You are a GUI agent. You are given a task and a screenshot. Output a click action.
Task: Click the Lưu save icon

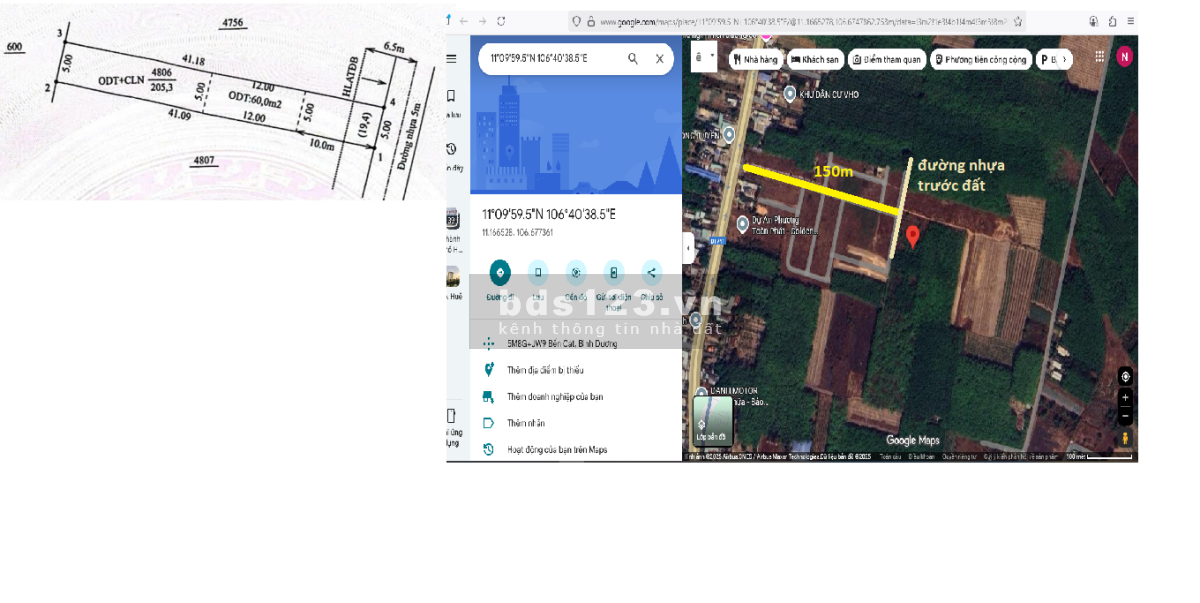[x=538, y=272]
